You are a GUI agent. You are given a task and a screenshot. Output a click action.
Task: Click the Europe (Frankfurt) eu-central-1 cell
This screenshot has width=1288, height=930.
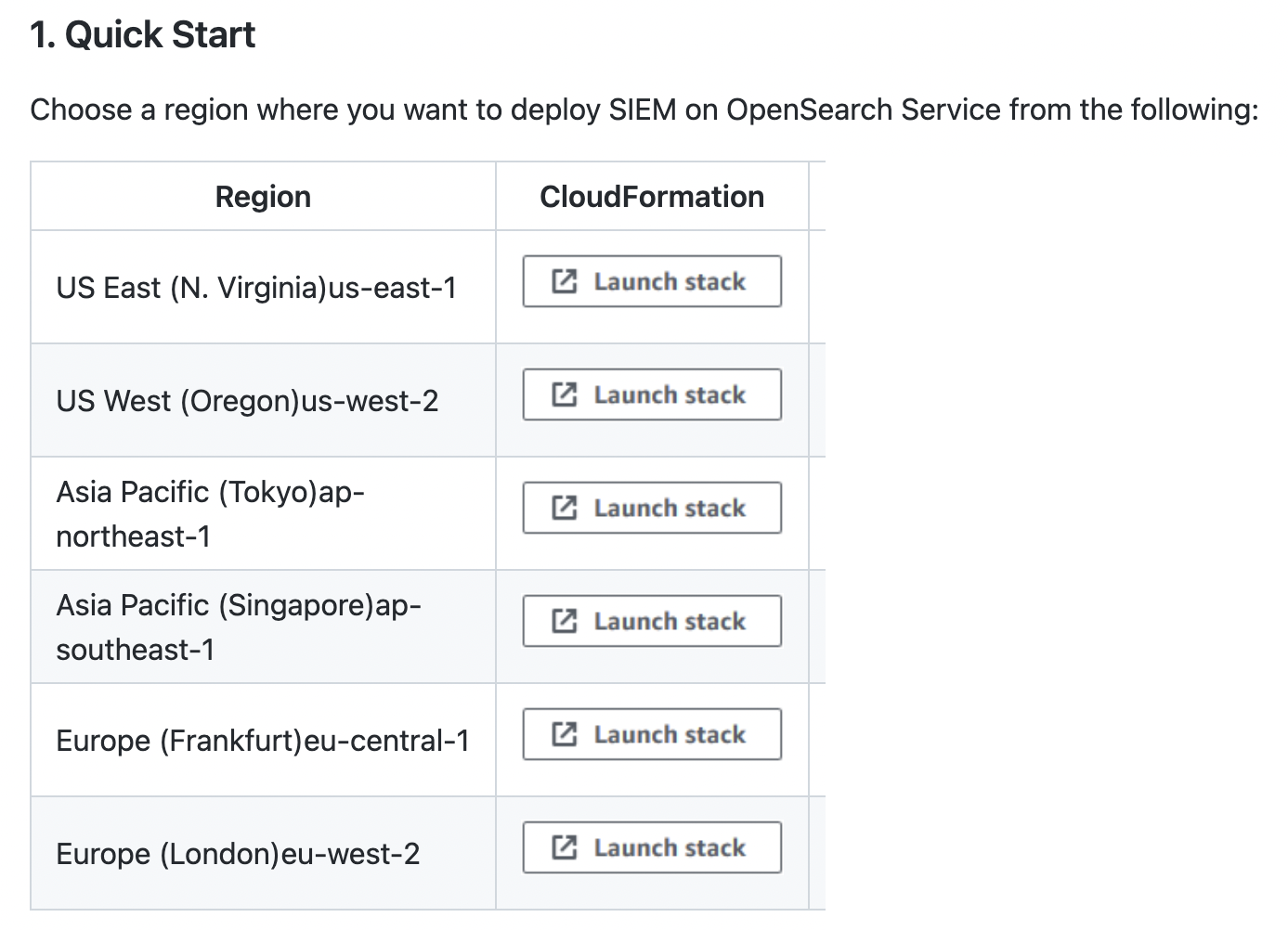(263, 740)
